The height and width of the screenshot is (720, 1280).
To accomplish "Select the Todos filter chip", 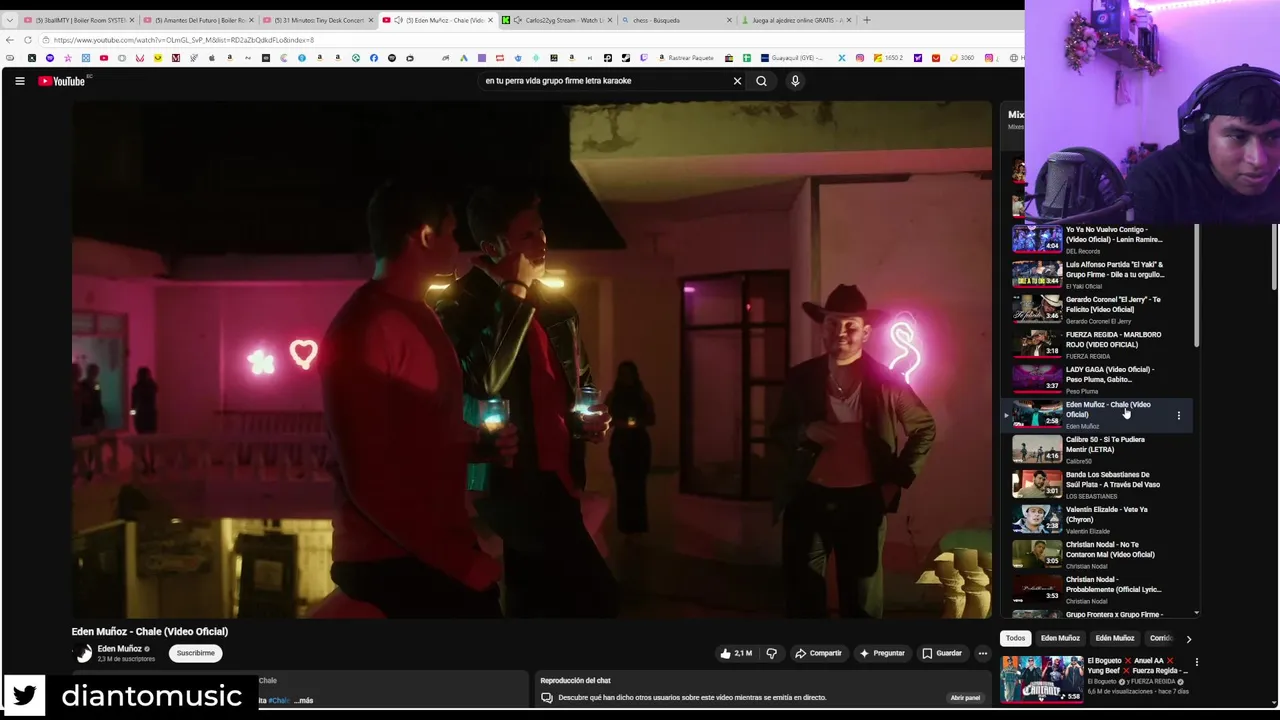I will (x=1015, y=638).
